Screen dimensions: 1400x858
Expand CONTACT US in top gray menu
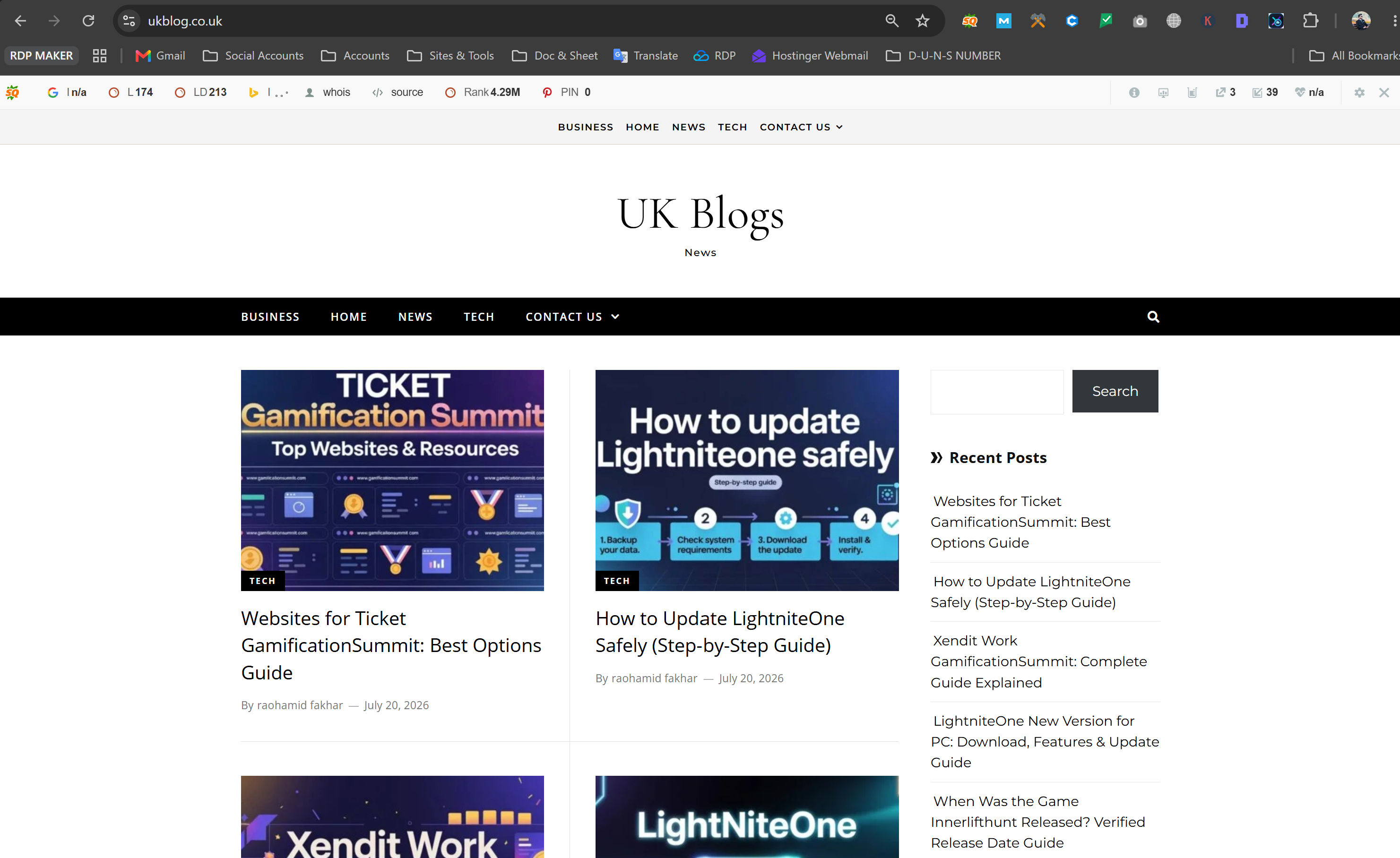coord(801,127)
